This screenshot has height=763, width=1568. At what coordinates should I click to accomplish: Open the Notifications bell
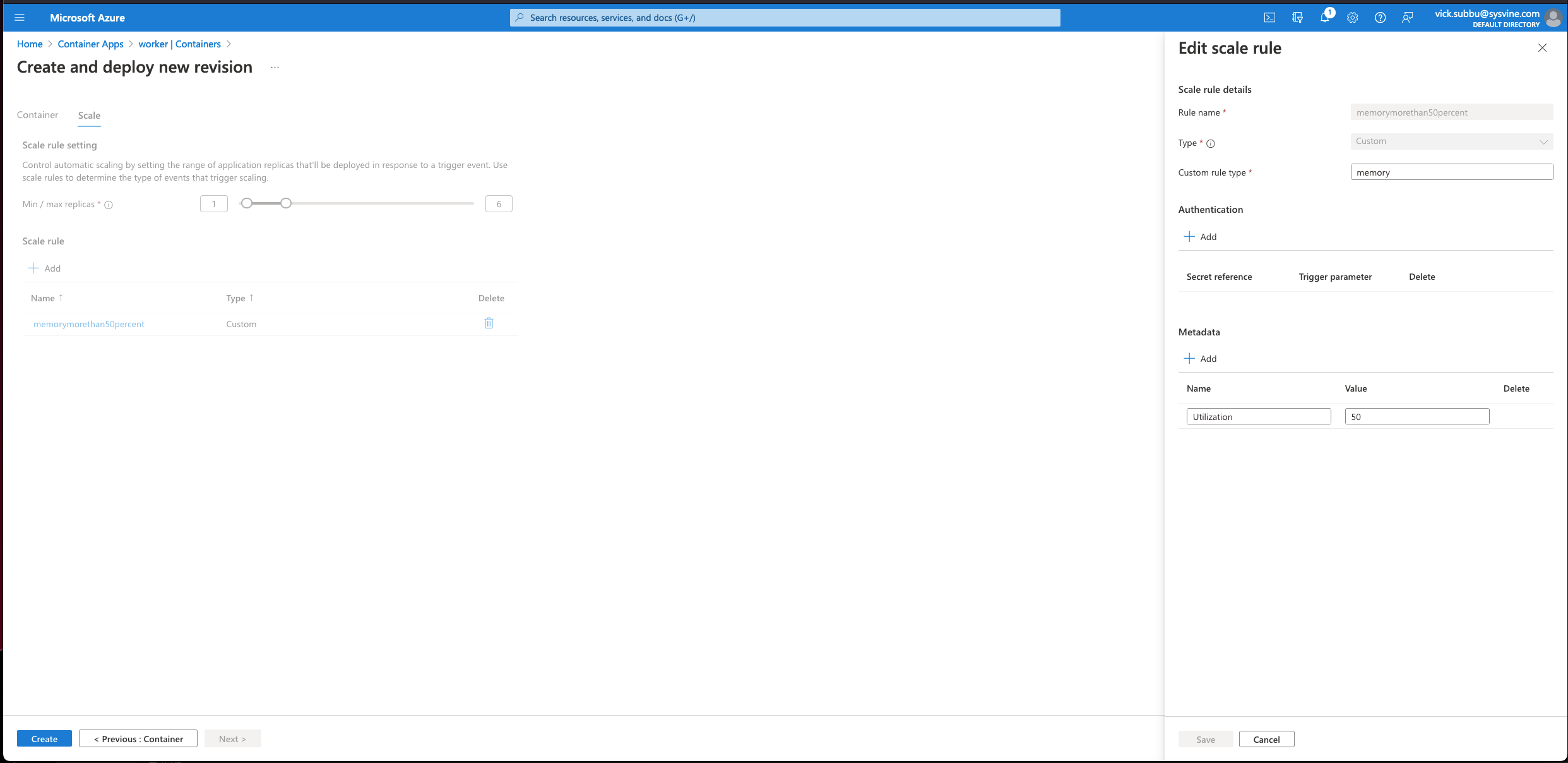[x=1325, y=17]
